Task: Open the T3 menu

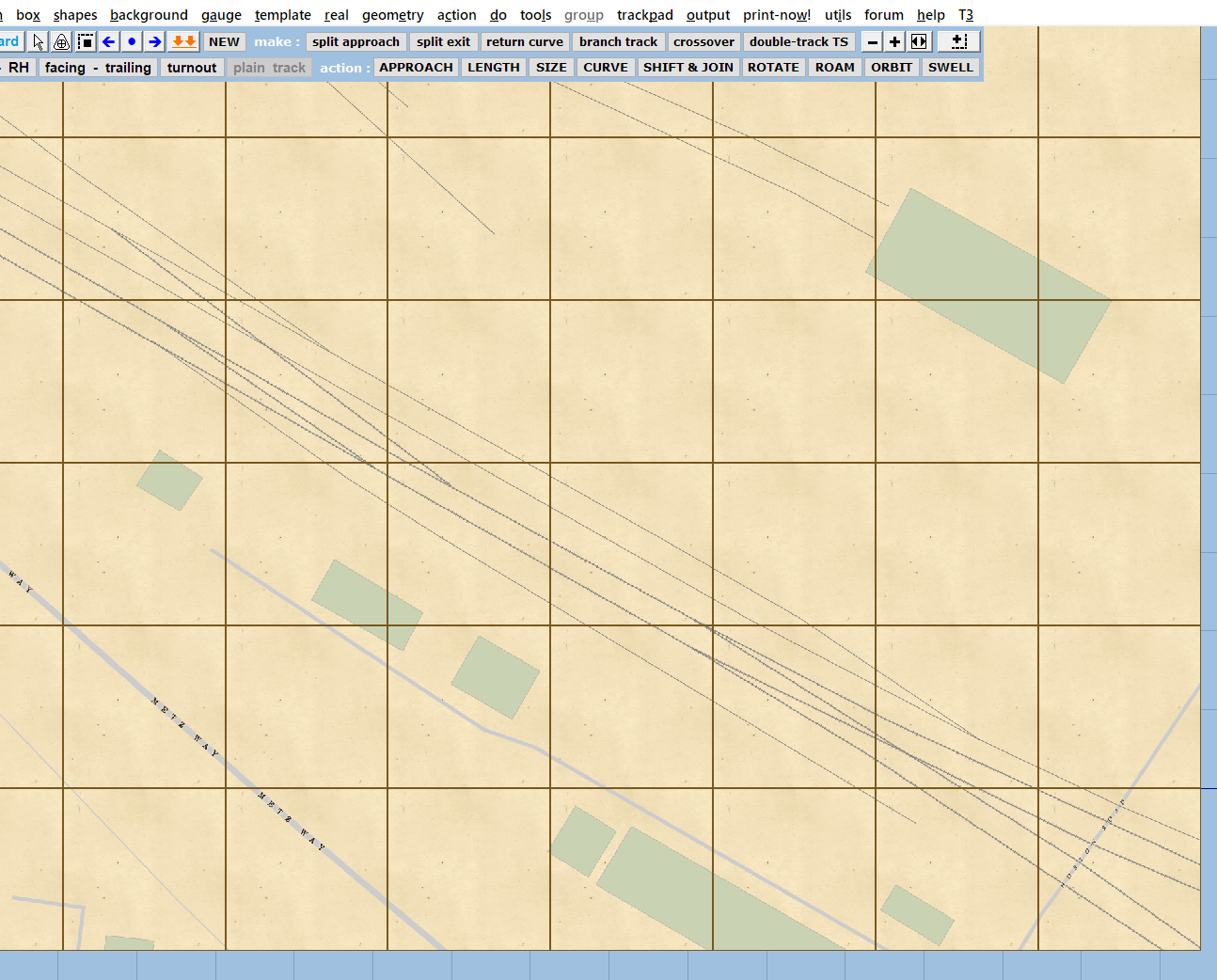Action: coord(966,15)
